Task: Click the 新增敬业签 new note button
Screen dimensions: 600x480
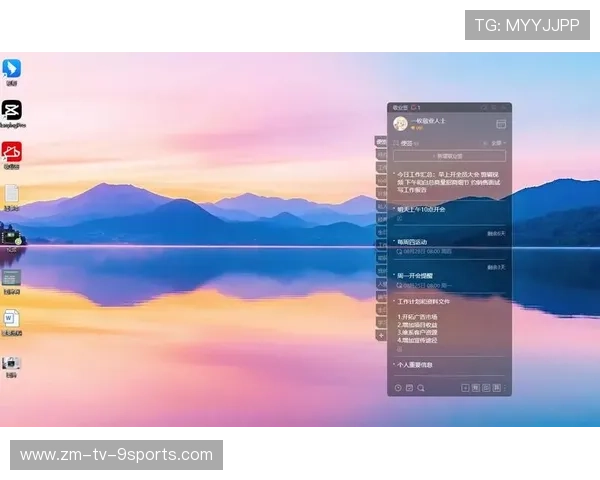Action: point(449,156)
